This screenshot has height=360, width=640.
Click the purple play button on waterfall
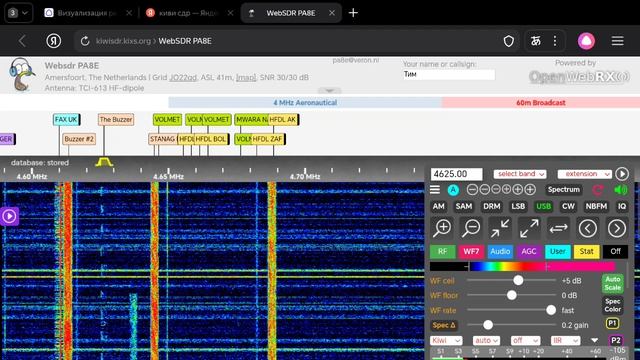(9, 216)
